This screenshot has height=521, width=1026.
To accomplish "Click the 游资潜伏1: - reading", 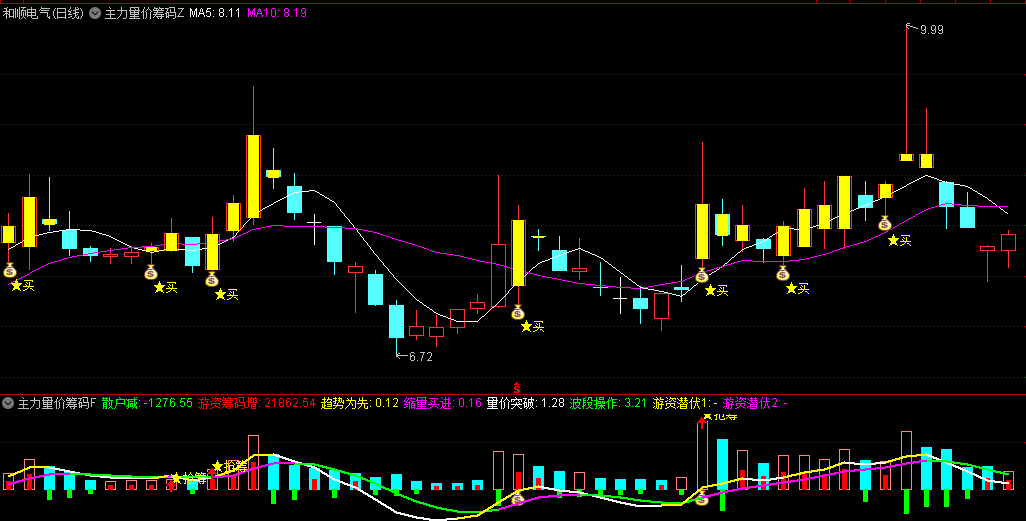I will click(x=685, y=403).
